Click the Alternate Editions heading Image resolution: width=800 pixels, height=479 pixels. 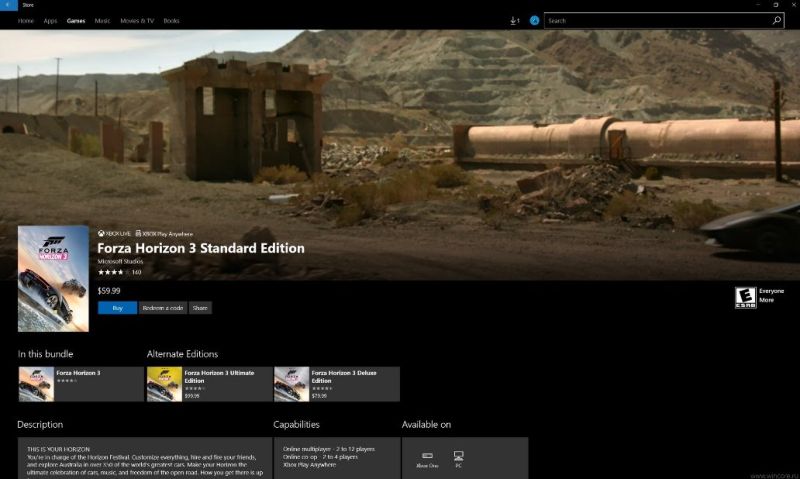(182, 354)
